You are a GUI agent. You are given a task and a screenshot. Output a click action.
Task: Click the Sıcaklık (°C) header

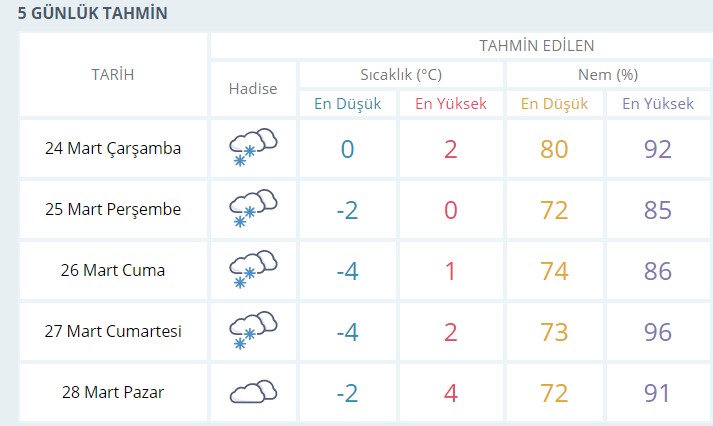(401, 75)
